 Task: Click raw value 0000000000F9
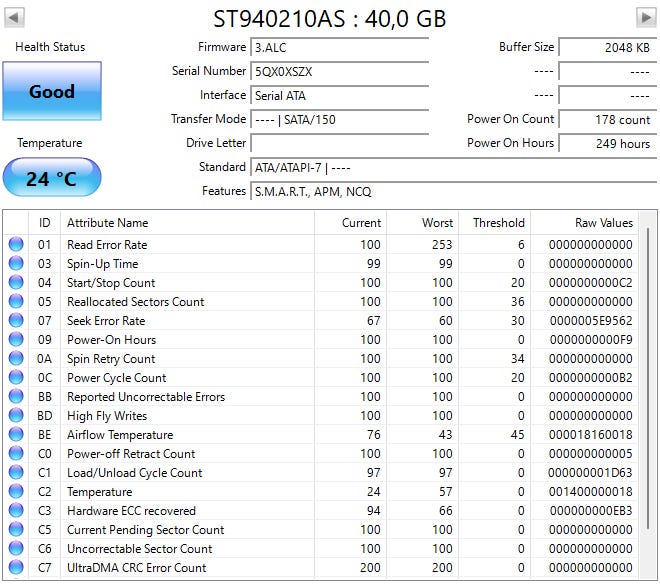591,340
